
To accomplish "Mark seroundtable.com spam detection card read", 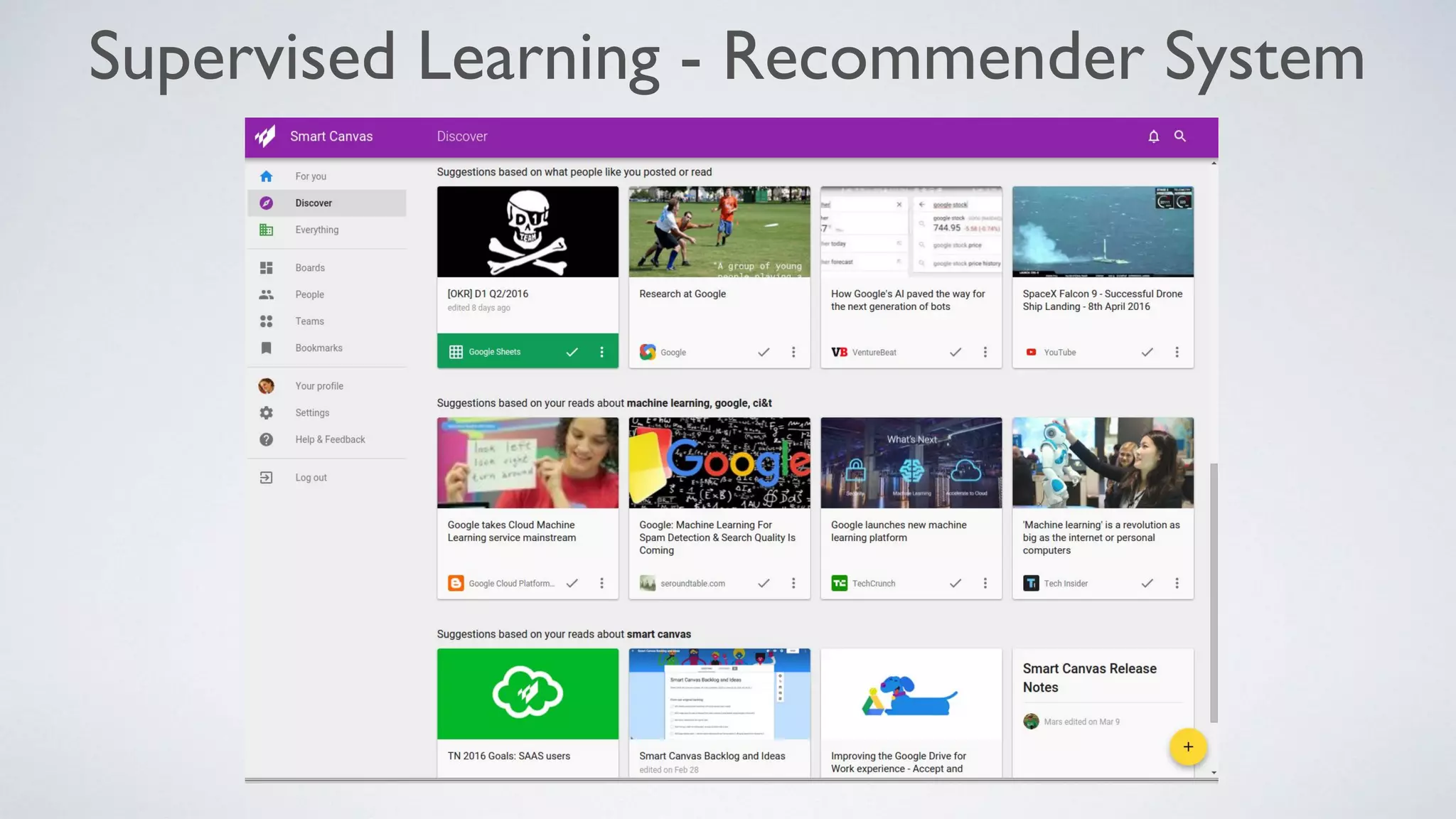I will coord(764,583).
